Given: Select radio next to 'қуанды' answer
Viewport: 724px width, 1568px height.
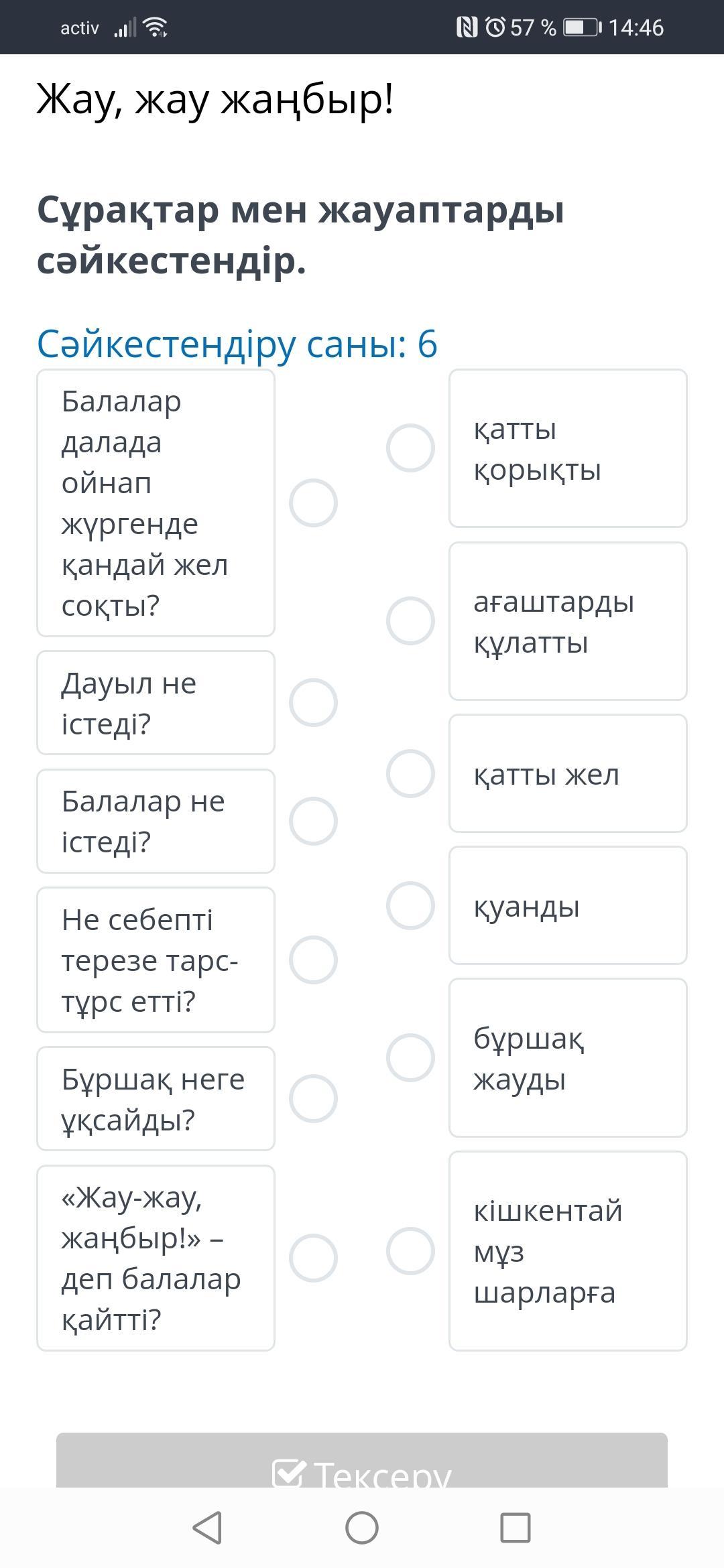Looking at the screenshot, I should (x=410, y=905).
